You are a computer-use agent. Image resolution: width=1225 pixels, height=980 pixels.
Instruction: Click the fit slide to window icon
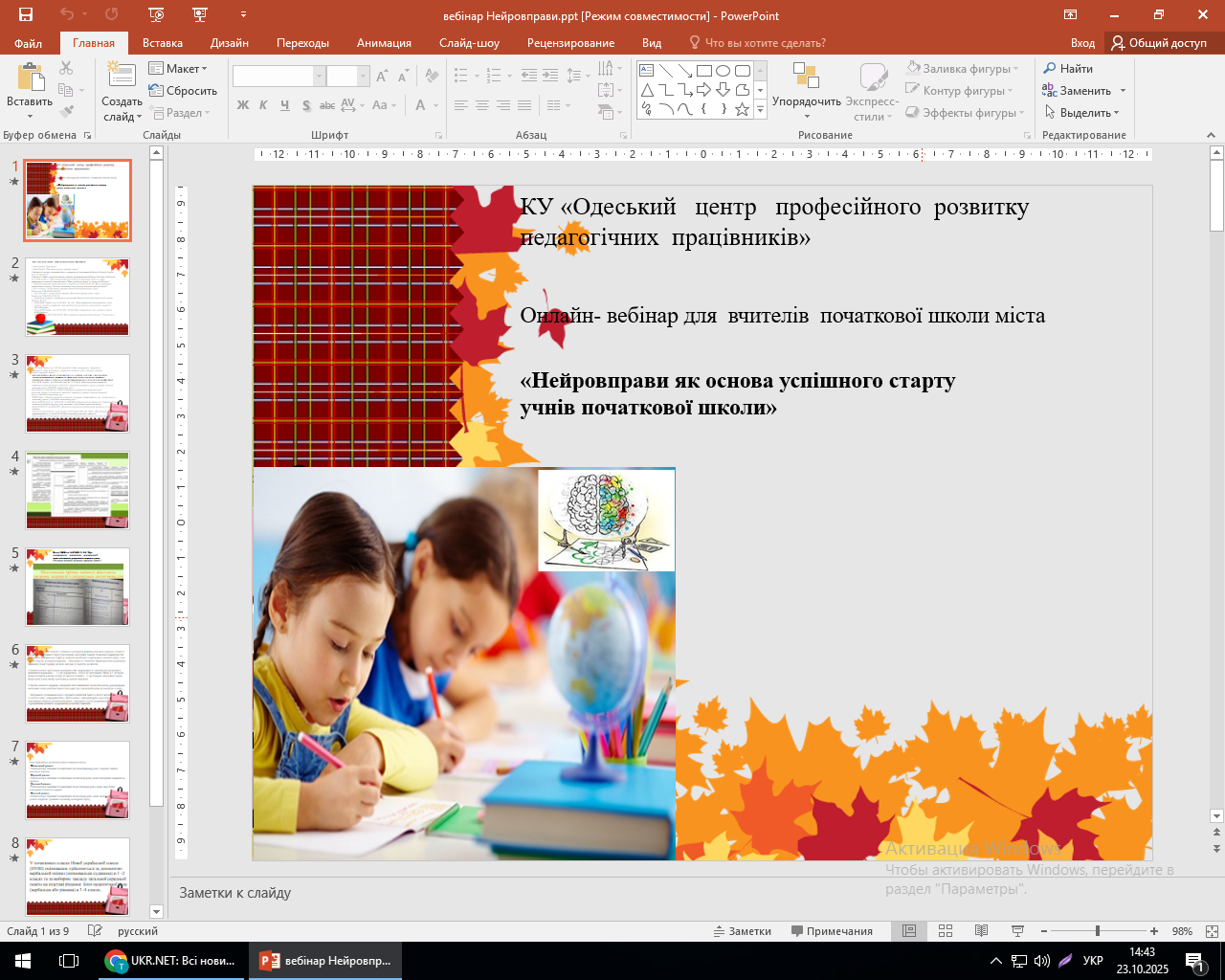click(1212, 931)
